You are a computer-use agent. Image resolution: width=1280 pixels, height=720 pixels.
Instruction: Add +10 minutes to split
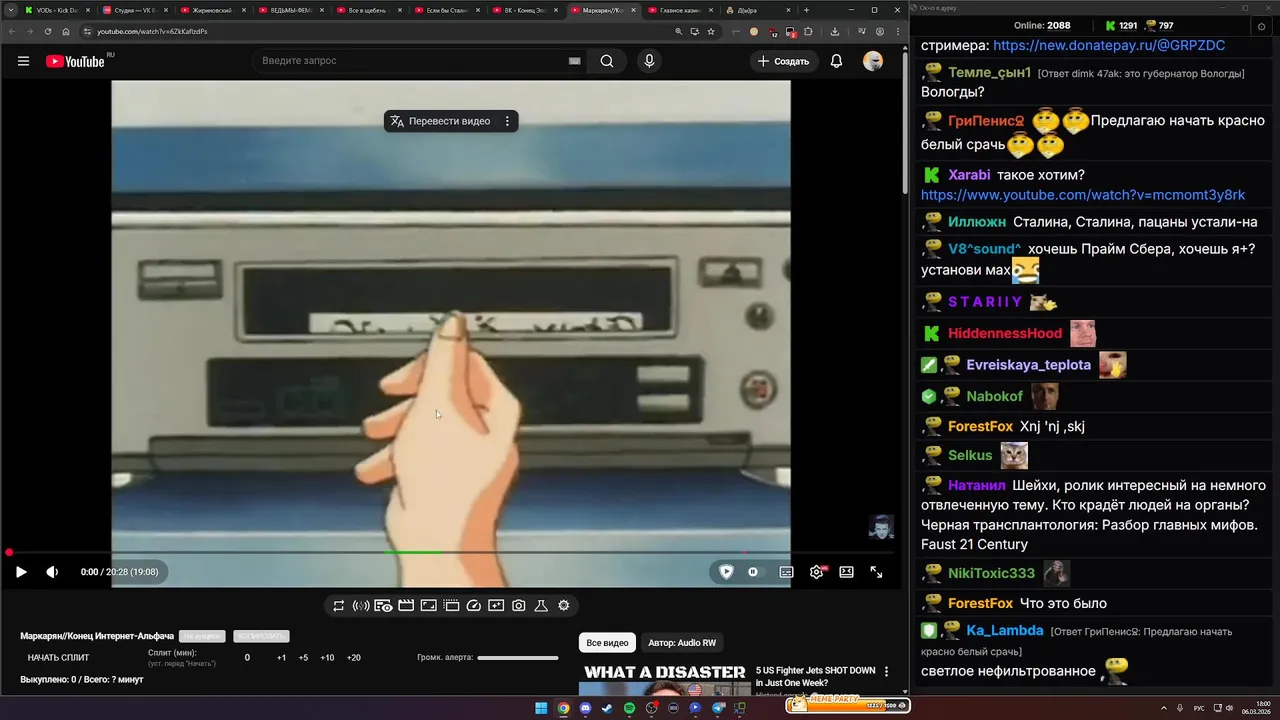(x=327, y=658)
